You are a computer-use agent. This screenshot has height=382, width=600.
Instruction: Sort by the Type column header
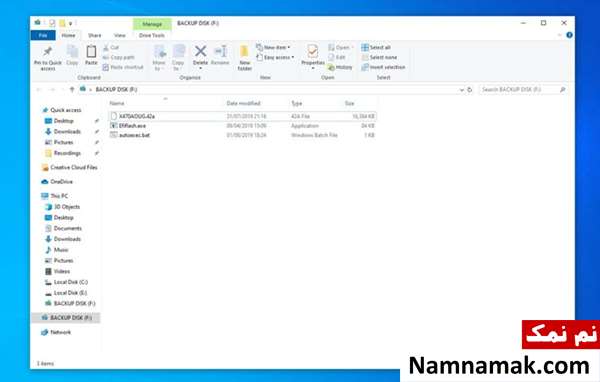click(297, 103)
